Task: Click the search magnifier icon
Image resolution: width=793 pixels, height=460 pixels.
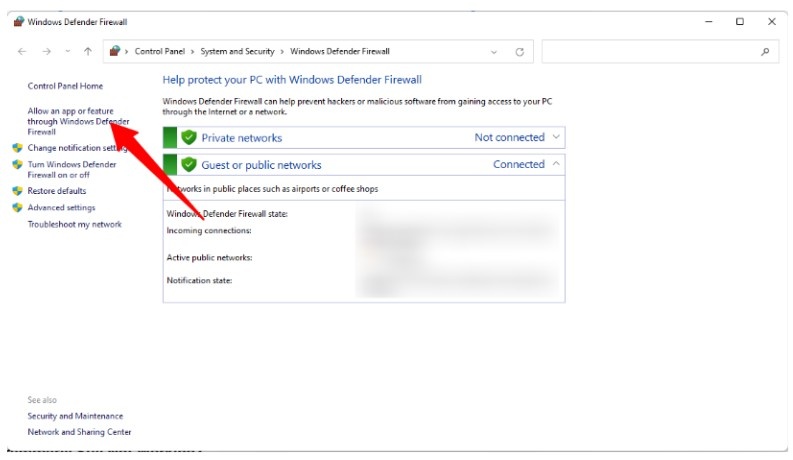Action: click(x=765, y=52)
